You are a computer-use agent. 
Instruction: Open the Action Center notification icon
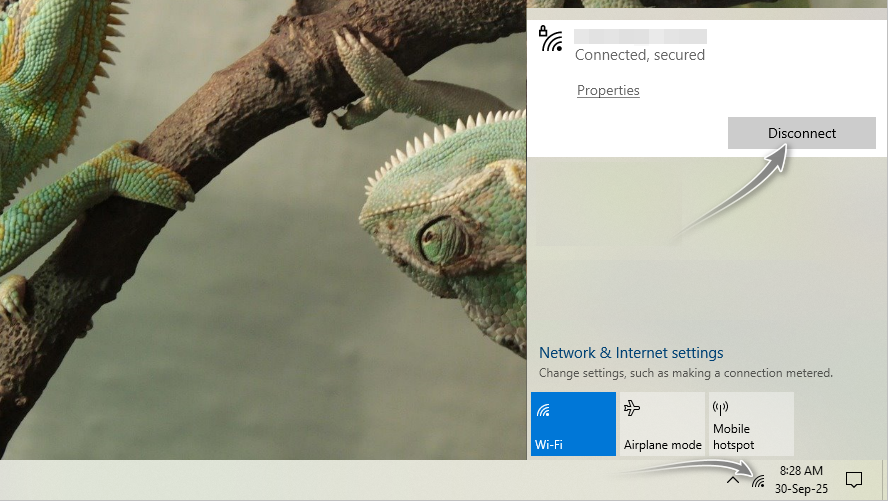point(854,480)
